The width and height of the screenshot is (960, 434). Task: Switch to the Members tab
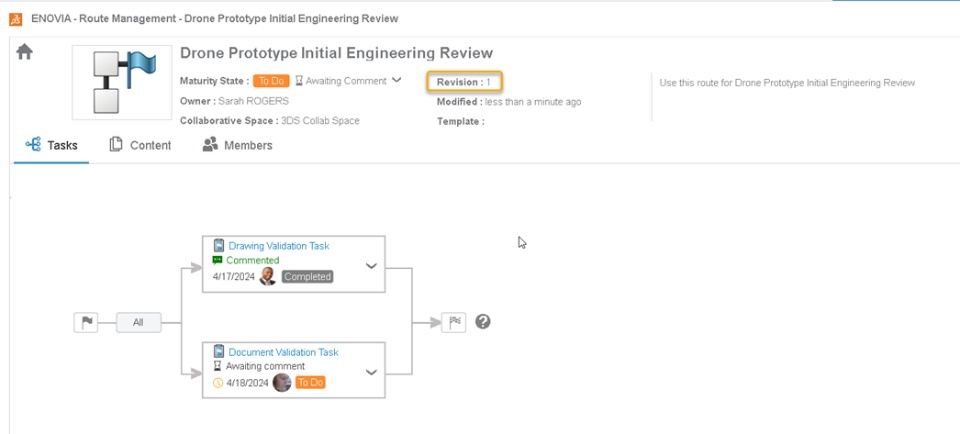[237, 145]
